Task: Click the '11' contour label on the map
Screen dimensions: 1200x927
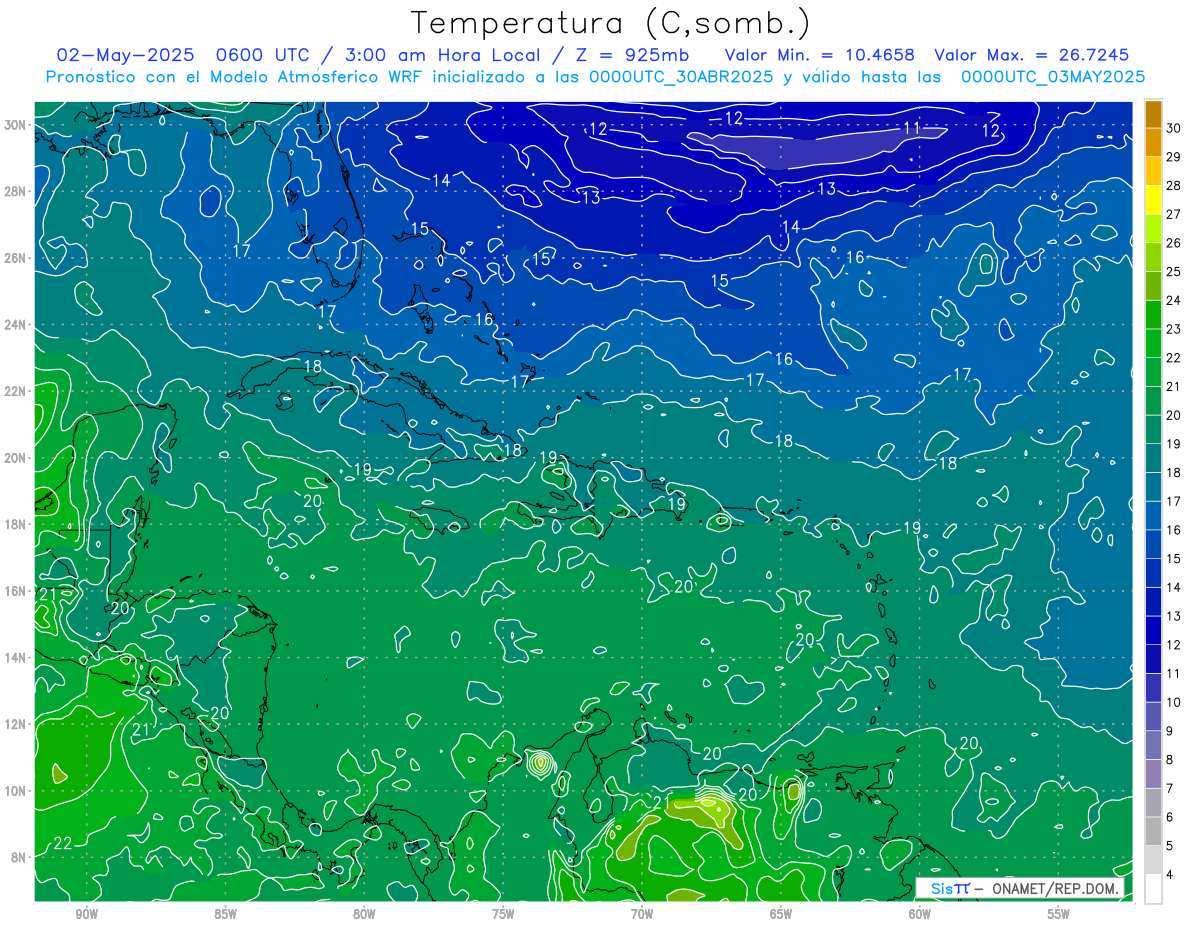Action: (x=911, y=128)
